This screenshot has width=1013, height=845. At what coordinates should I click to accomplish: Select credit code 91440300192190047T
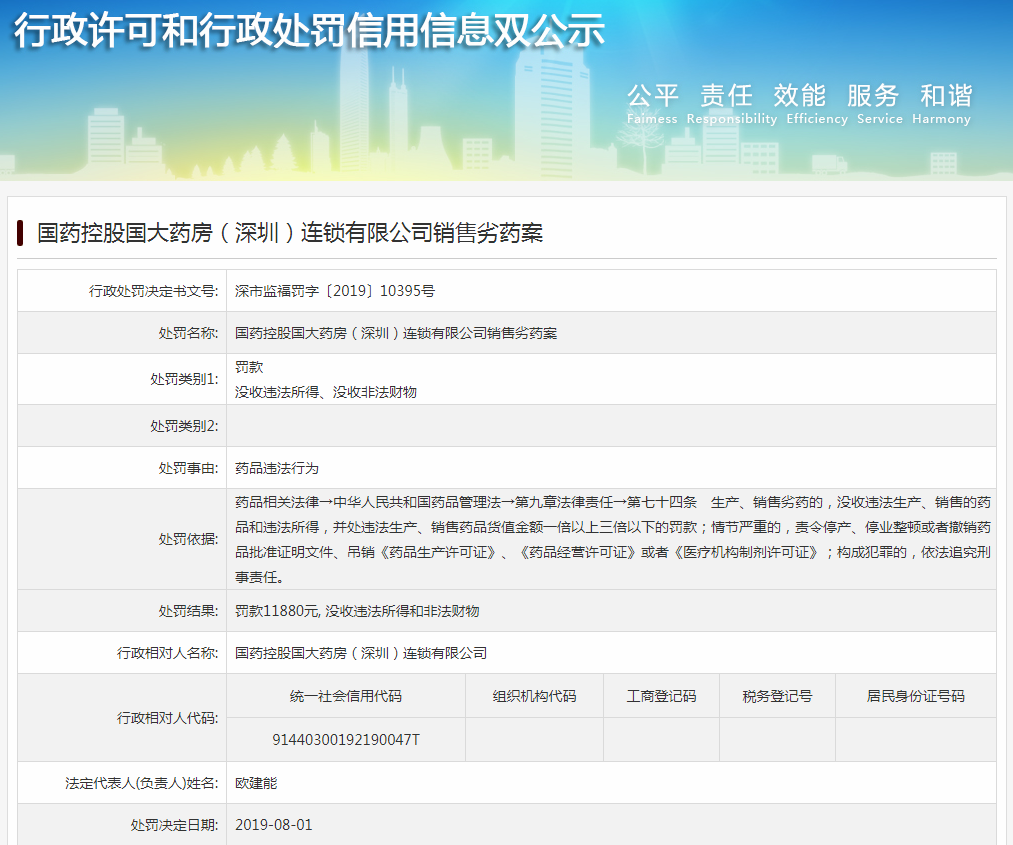coord(346,740)
